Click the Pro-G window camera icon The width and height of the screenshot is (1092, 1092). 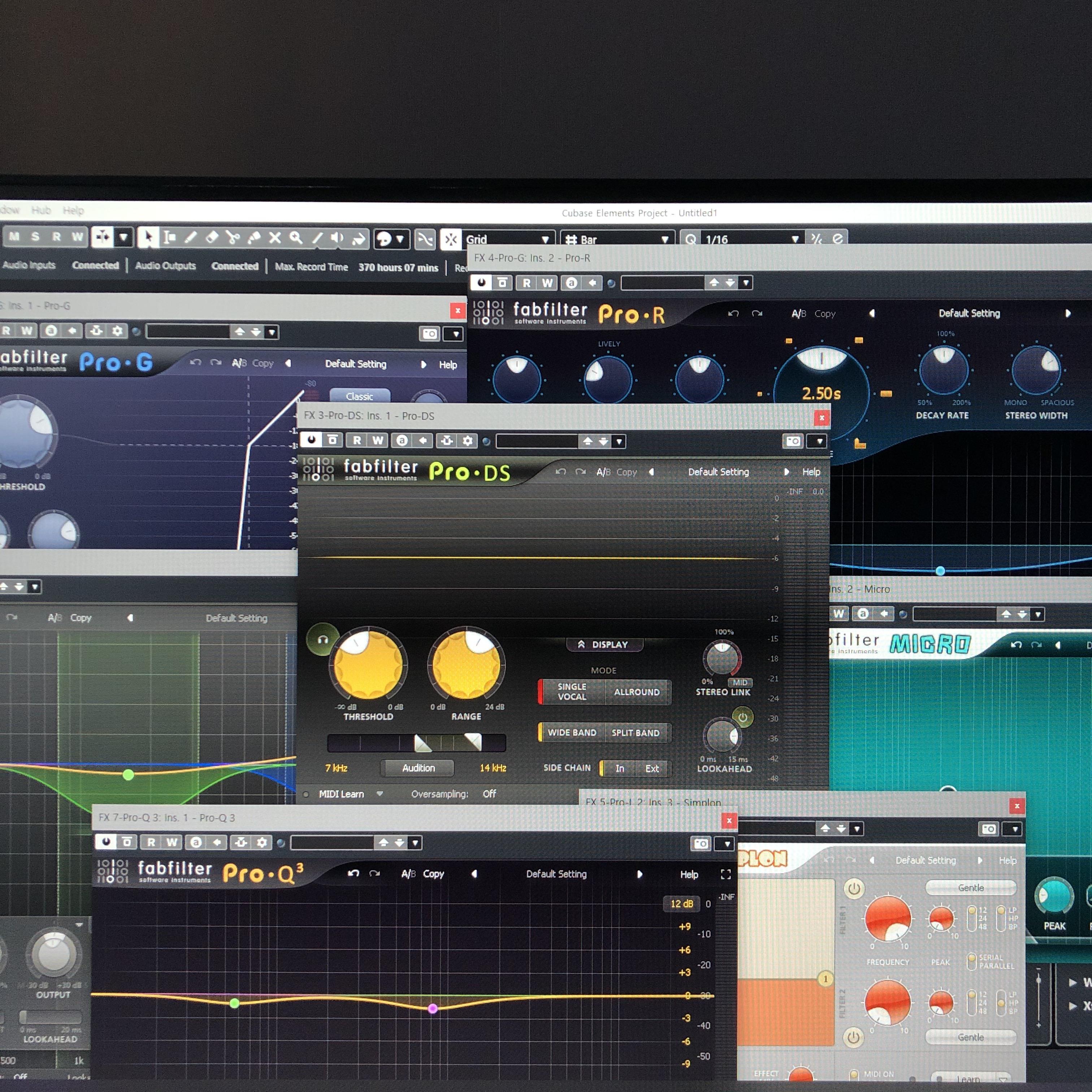tap(430, 333)
